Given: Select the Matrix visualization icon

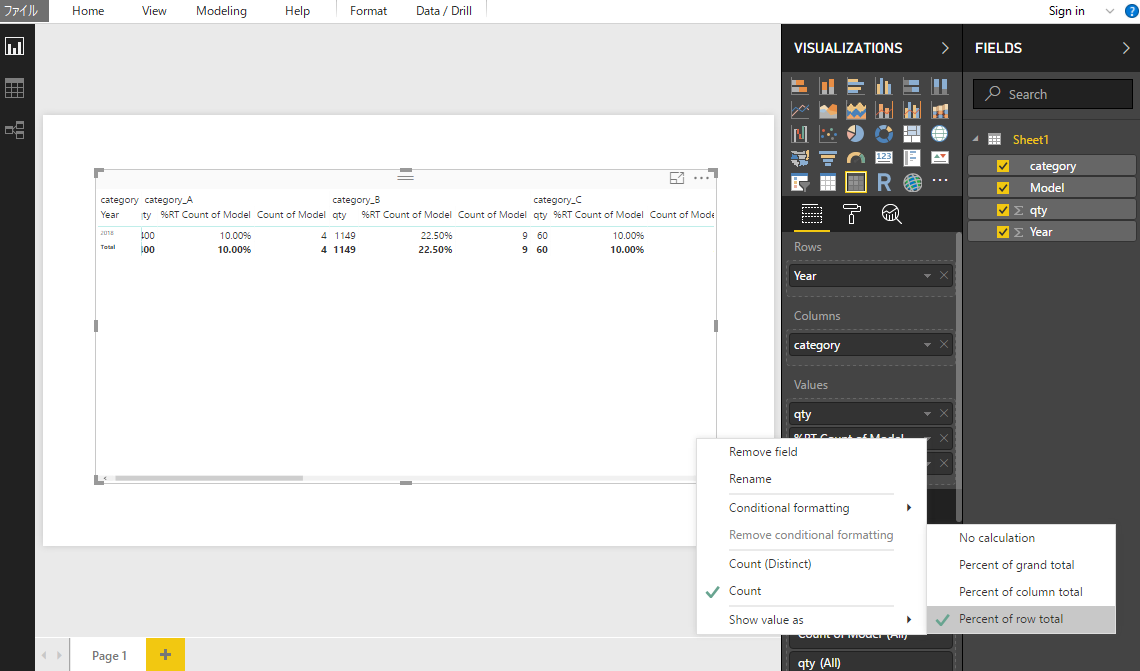Looking at the screenshot, I should [x=856, y=182].
